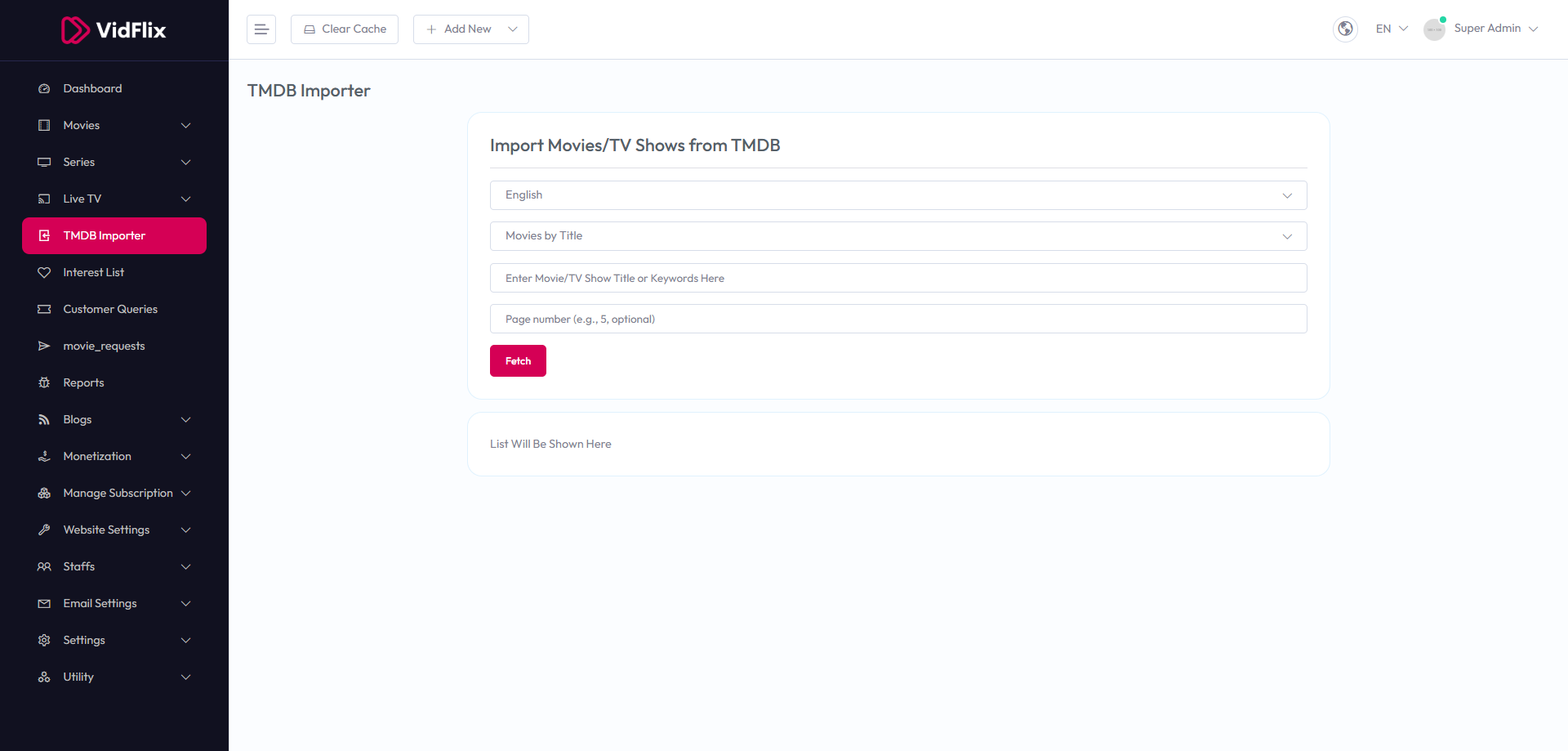Open TMDB Importer in the sidebar
The width and height of the screenshot is (1568, 751).
[114, 235]
